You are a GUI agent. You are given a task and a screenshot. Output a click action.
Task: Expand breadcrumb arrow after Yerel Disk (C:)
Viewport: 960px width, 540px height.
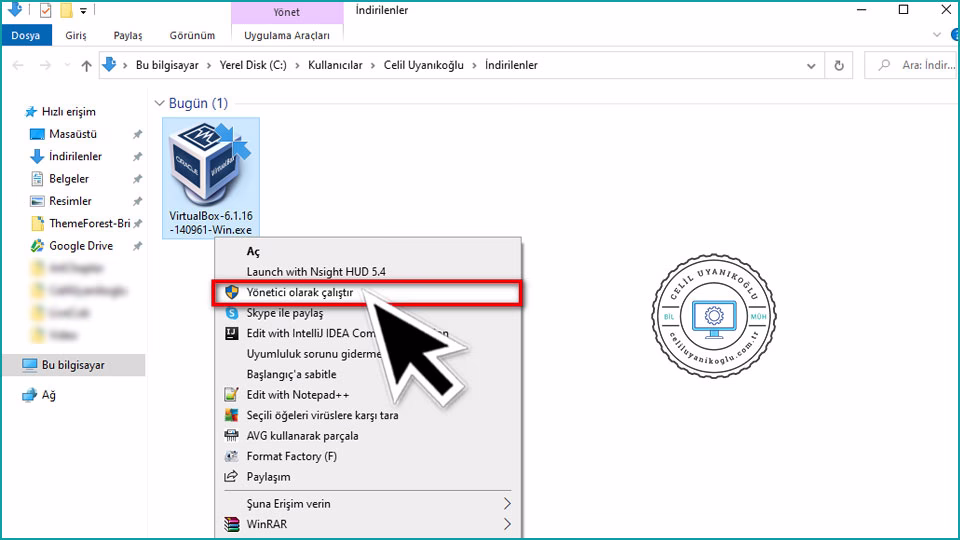pos(298,66)
